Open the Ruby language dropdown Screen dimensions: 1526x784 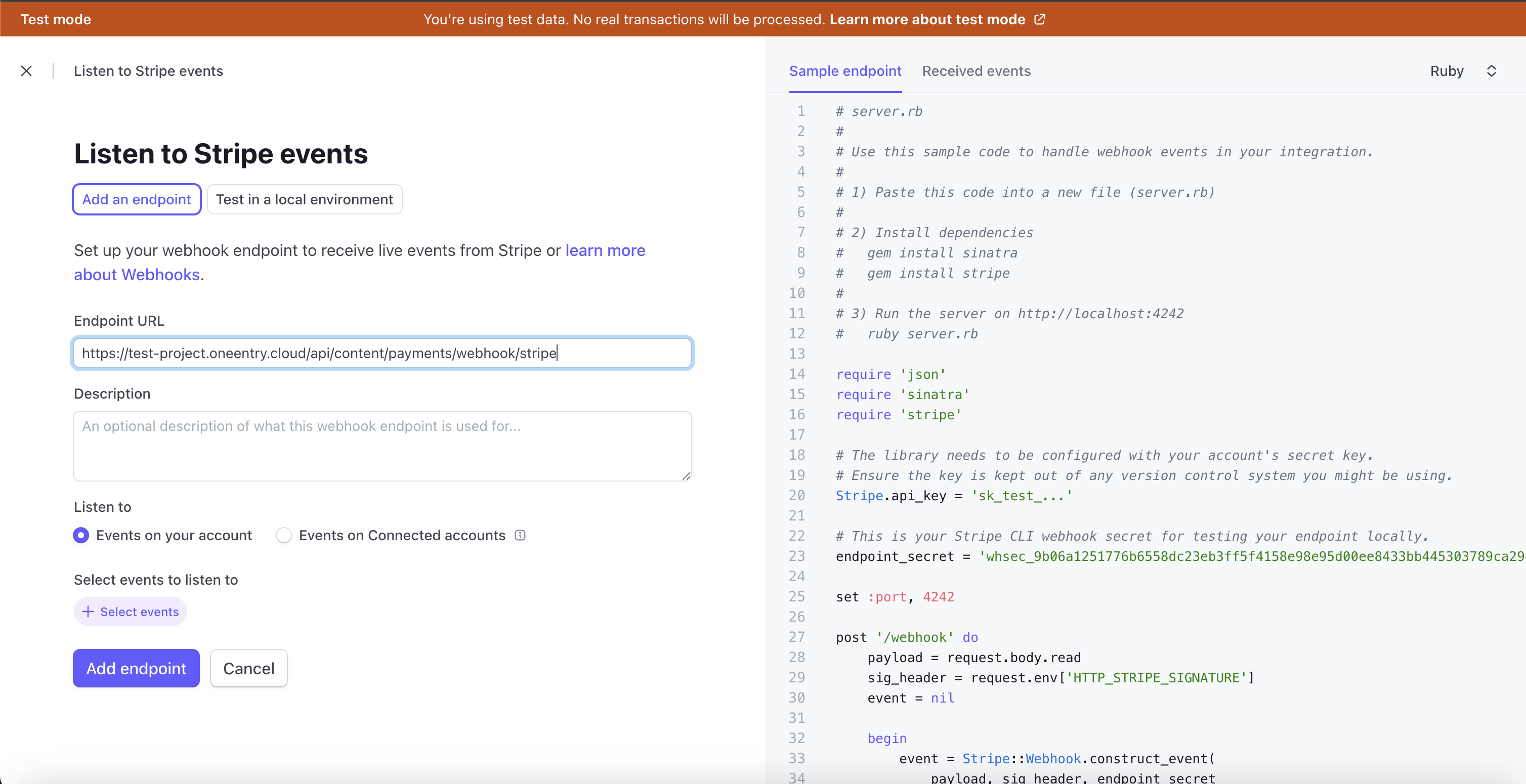pyautogui.click(x=1447, y=71)
